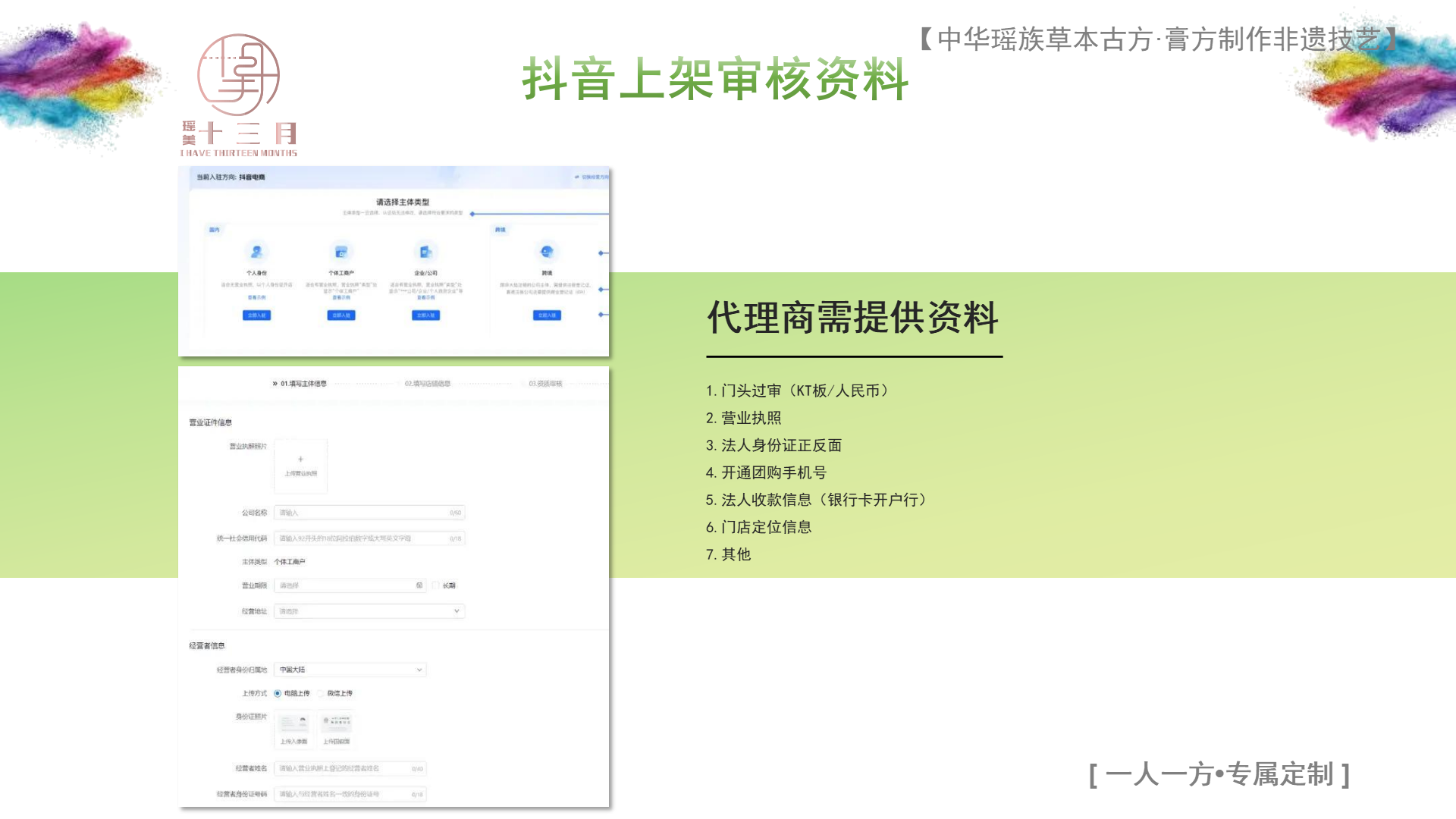
Task: Click 查看示例 link under 个人身份
Action: (x=256, y=297)
